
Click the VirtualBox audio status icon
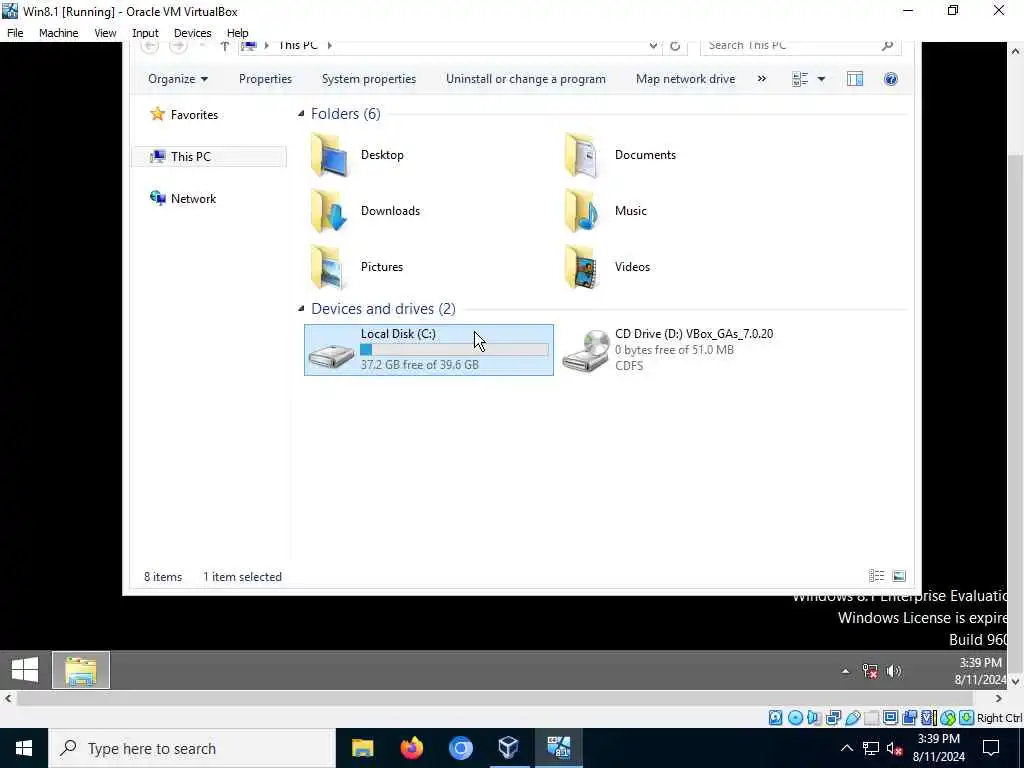click(x=814, y=718)
